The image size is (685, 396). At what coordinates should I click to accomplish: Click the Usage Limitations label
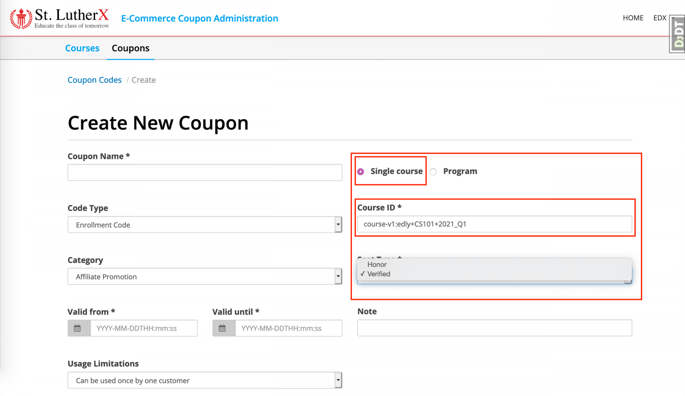click(103, 364)
